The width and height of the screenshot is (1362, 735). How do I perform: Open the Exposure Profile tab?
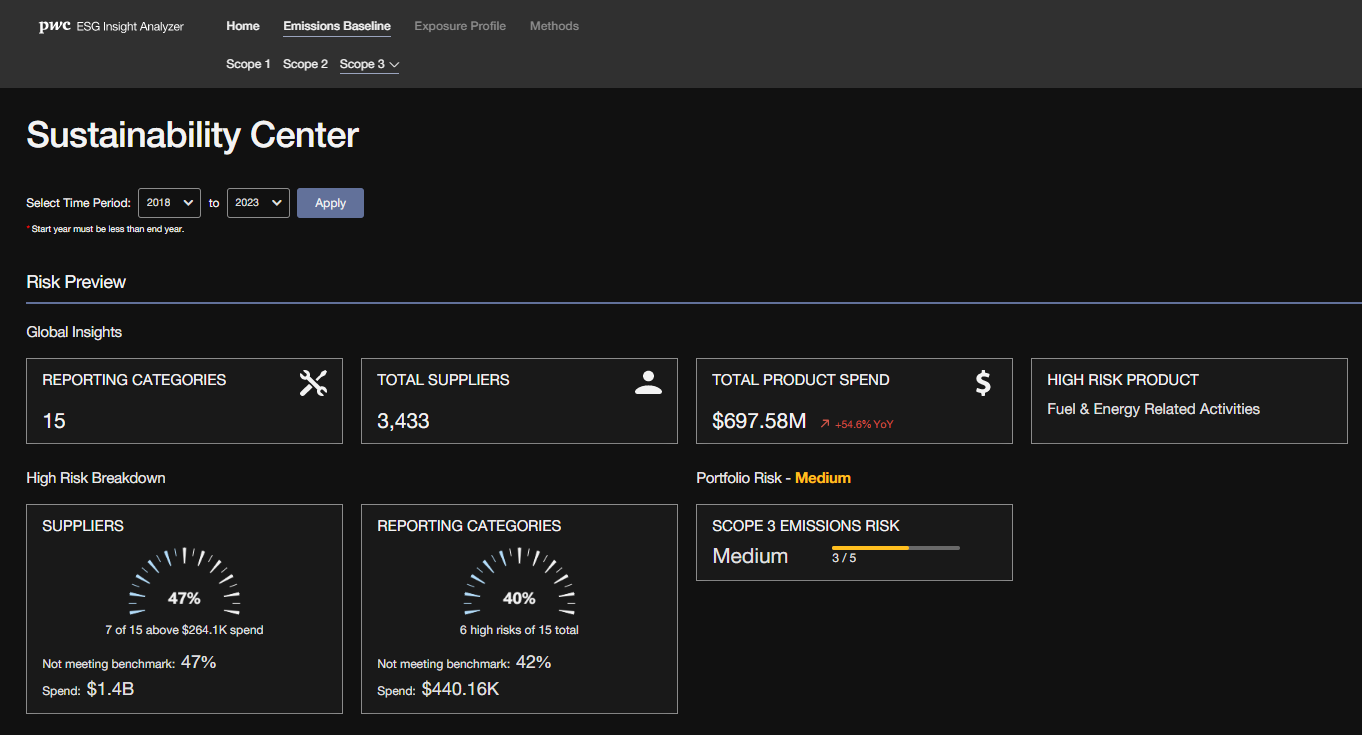[460, 26]
